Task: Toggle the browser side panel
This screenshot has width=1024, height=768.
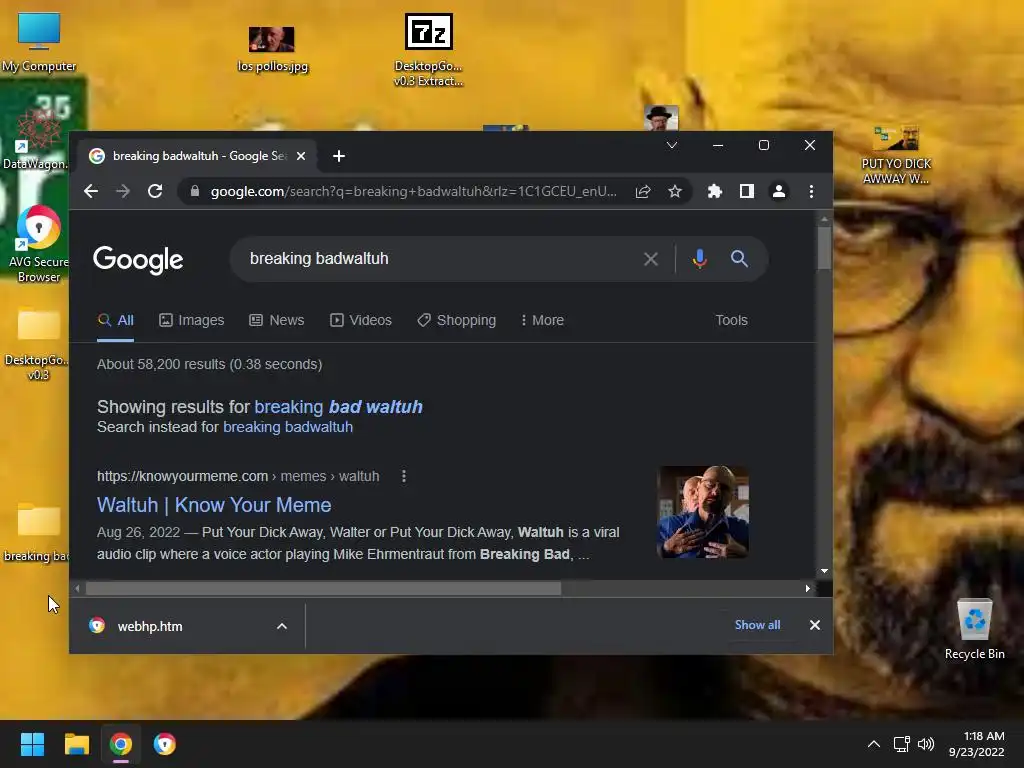Action: coord(746,191)
